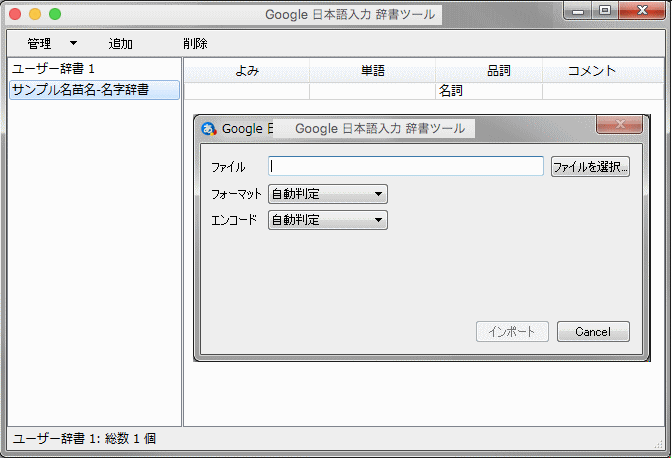Open the フォーマット dropdown
This screenshot has width=672, height=458.
328,194
